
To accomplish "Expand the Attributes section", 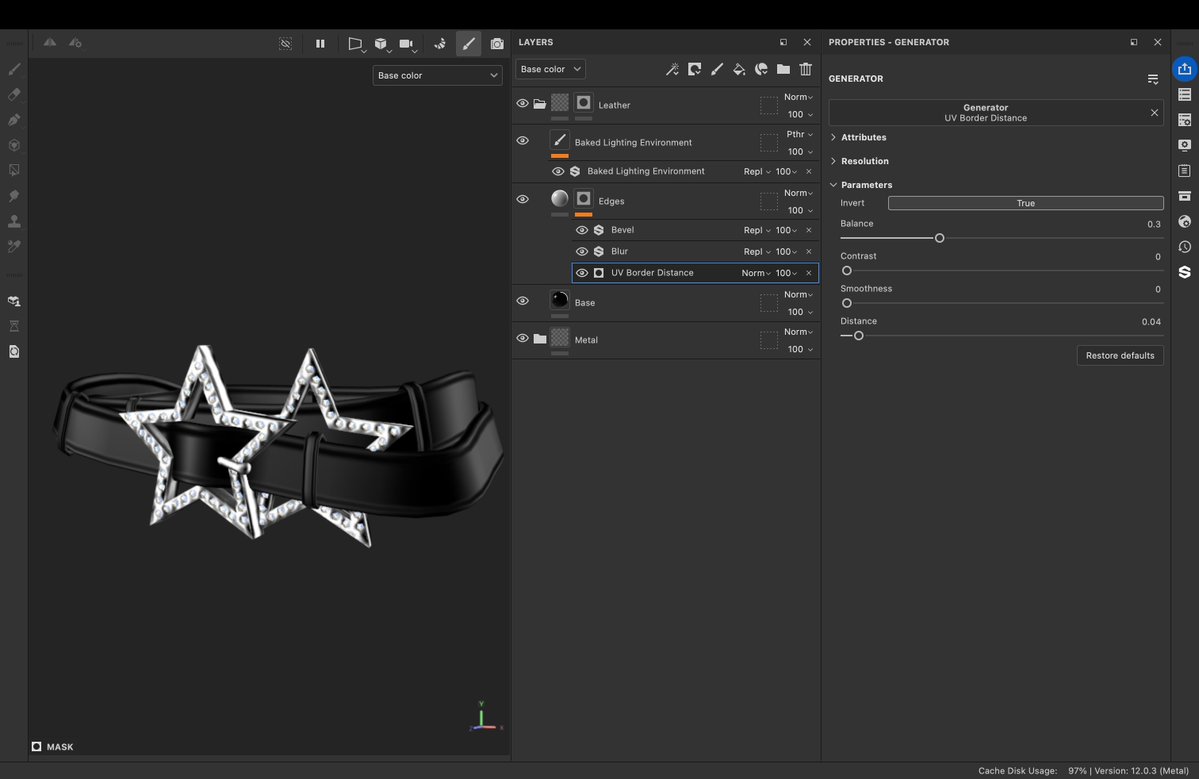I will (x=858, y=138).
